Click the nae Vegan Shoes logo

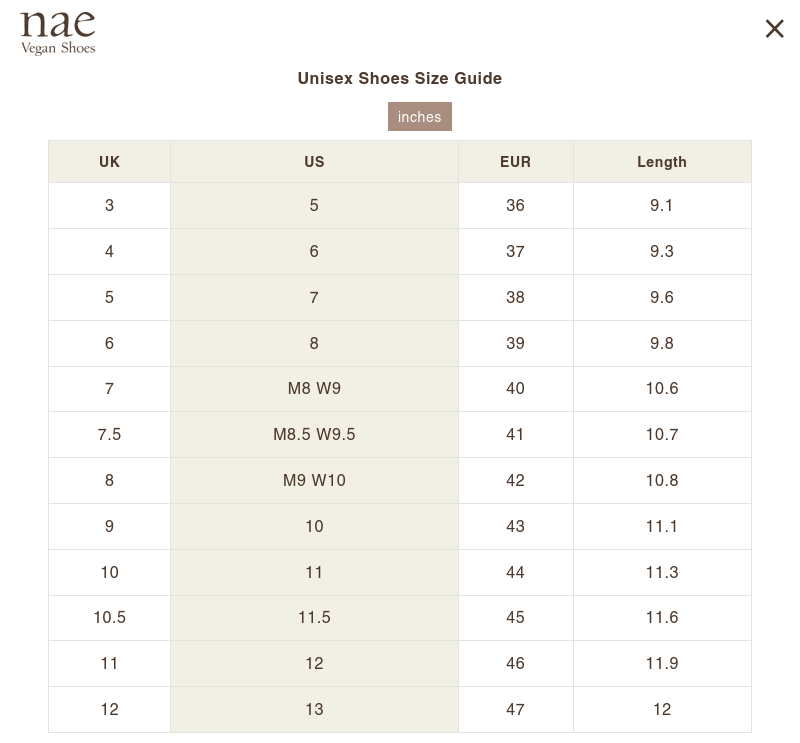58,32
